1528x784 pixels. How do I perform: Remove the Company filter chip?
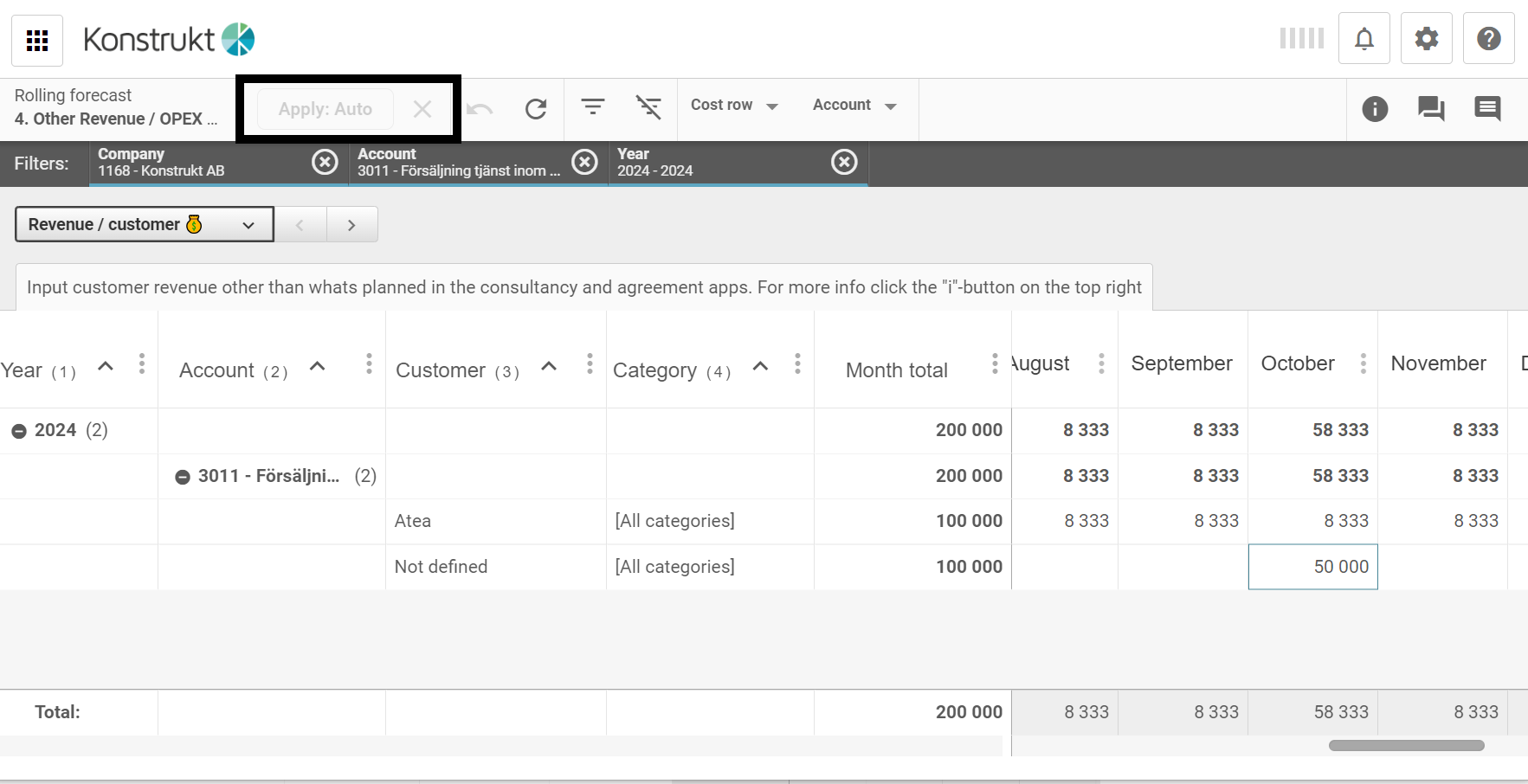325,162
